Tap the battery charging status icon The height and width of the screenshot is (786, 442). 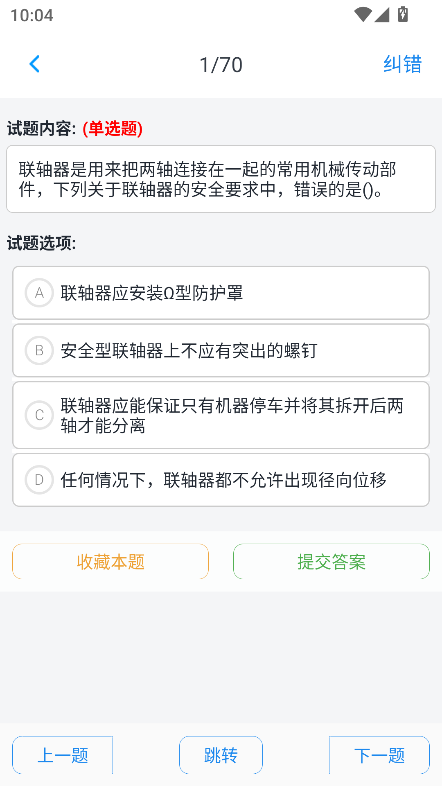point(403,14)
